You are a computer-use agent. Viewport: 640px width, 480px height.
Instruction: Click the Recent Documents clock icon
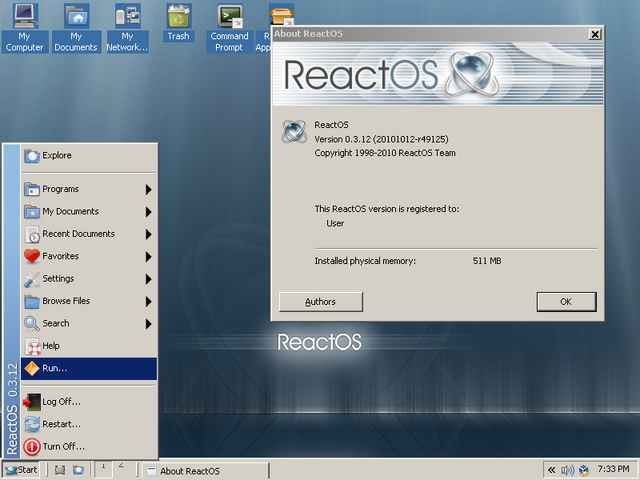click(x=32, y=234)
